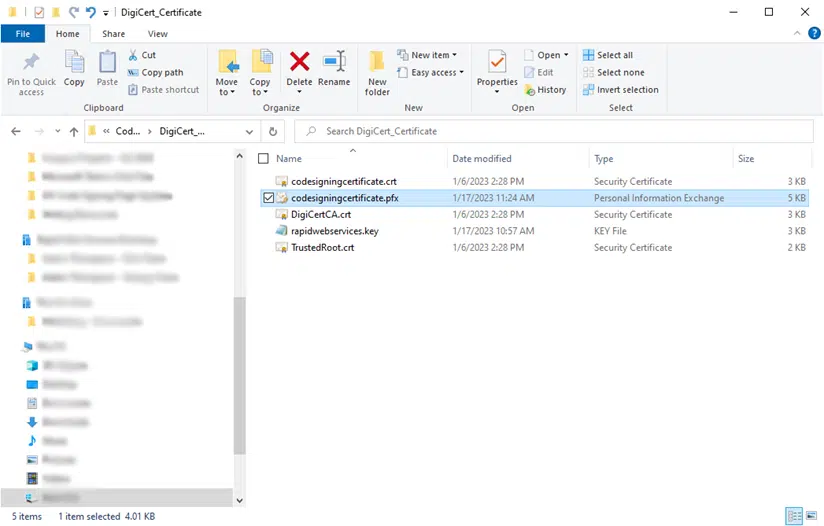
Task: Click the Cod... breadcrumb in address bar
Action: tap(128, 131)
